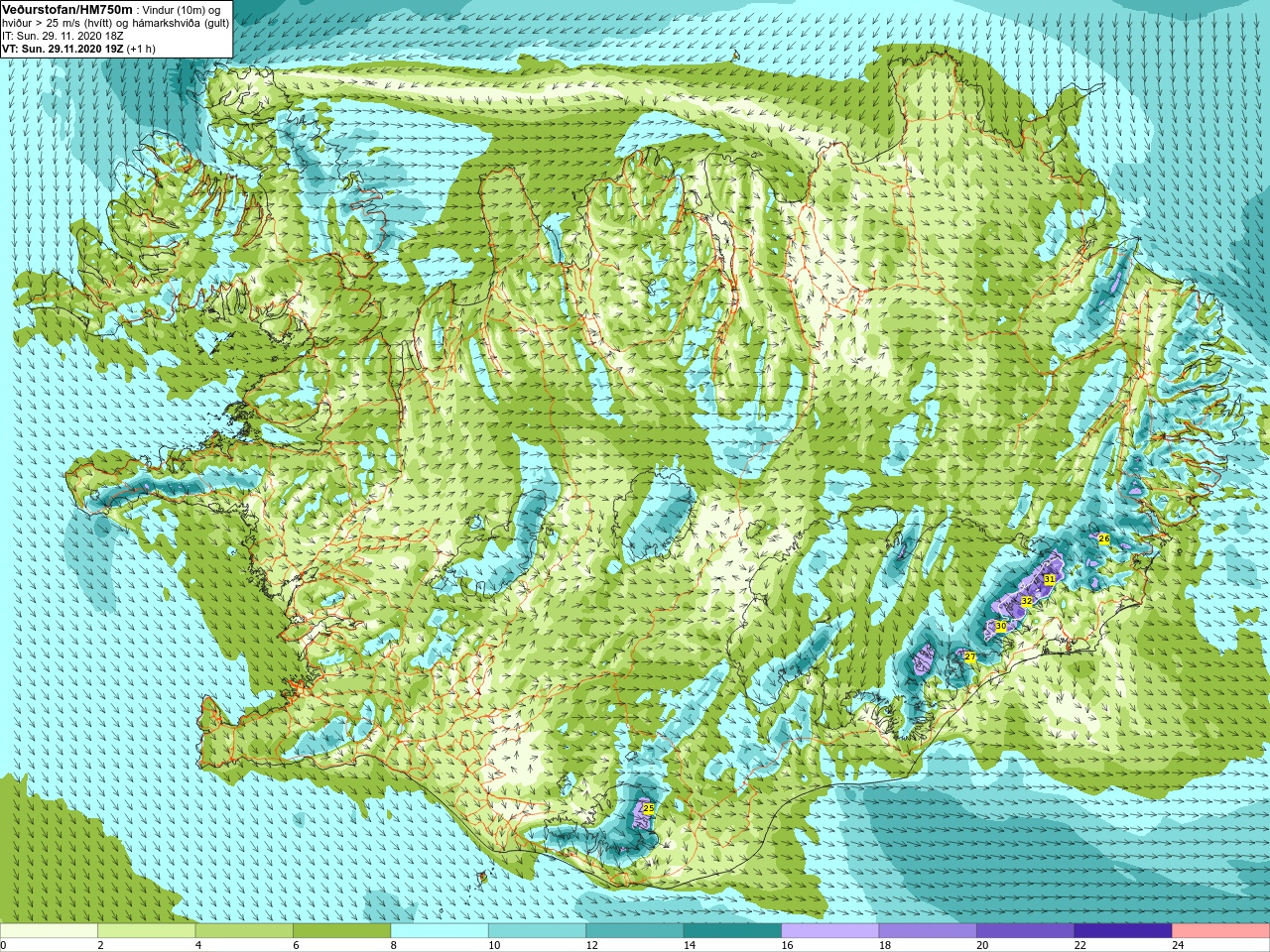This screenshot has height=952, width=1270.
Task: Click the legend scale number 12
Action: click(x=592, y=945)
